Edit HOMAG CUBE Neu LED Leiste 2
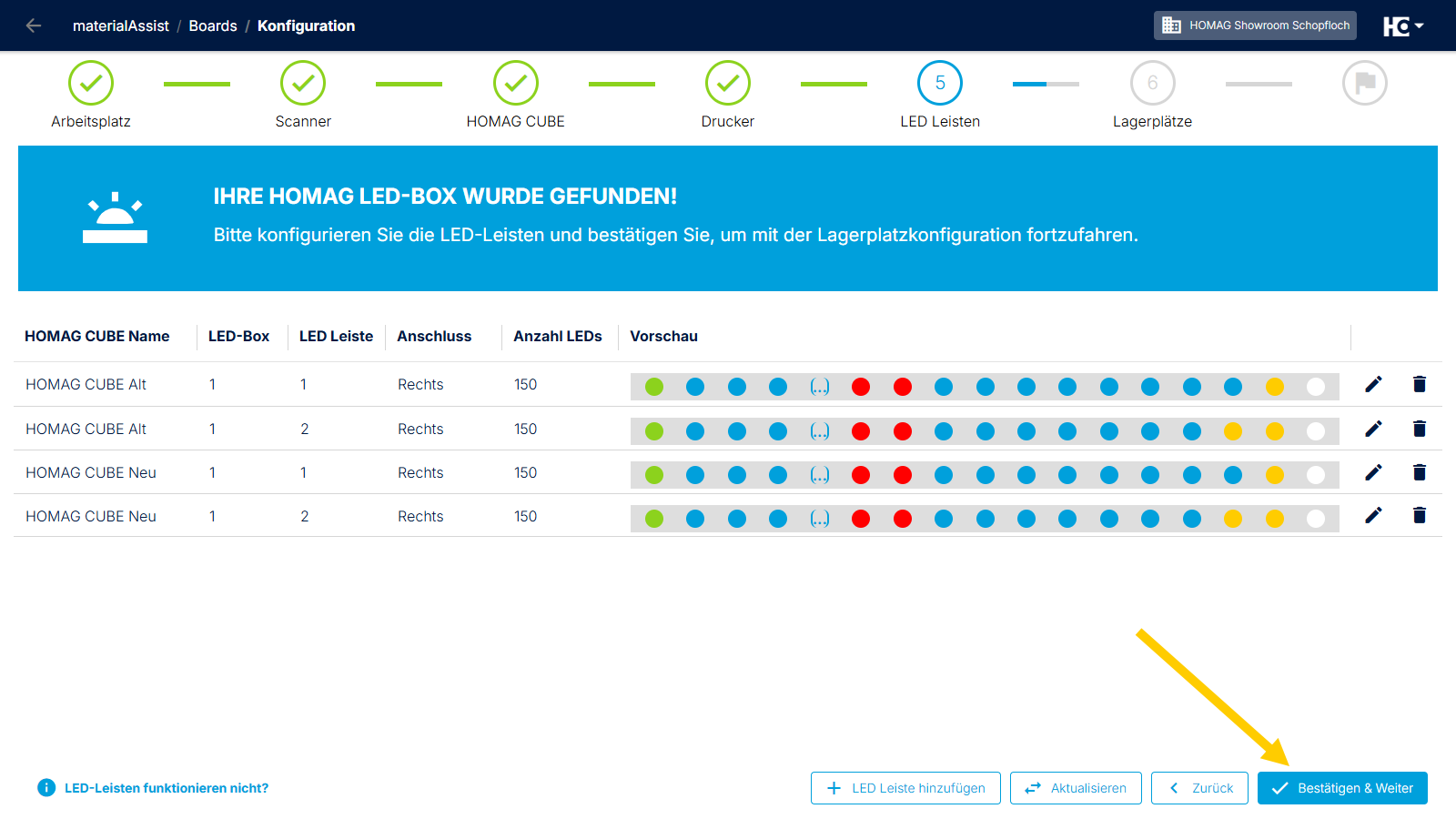 pyautogui.click(x=1373, y=515)
